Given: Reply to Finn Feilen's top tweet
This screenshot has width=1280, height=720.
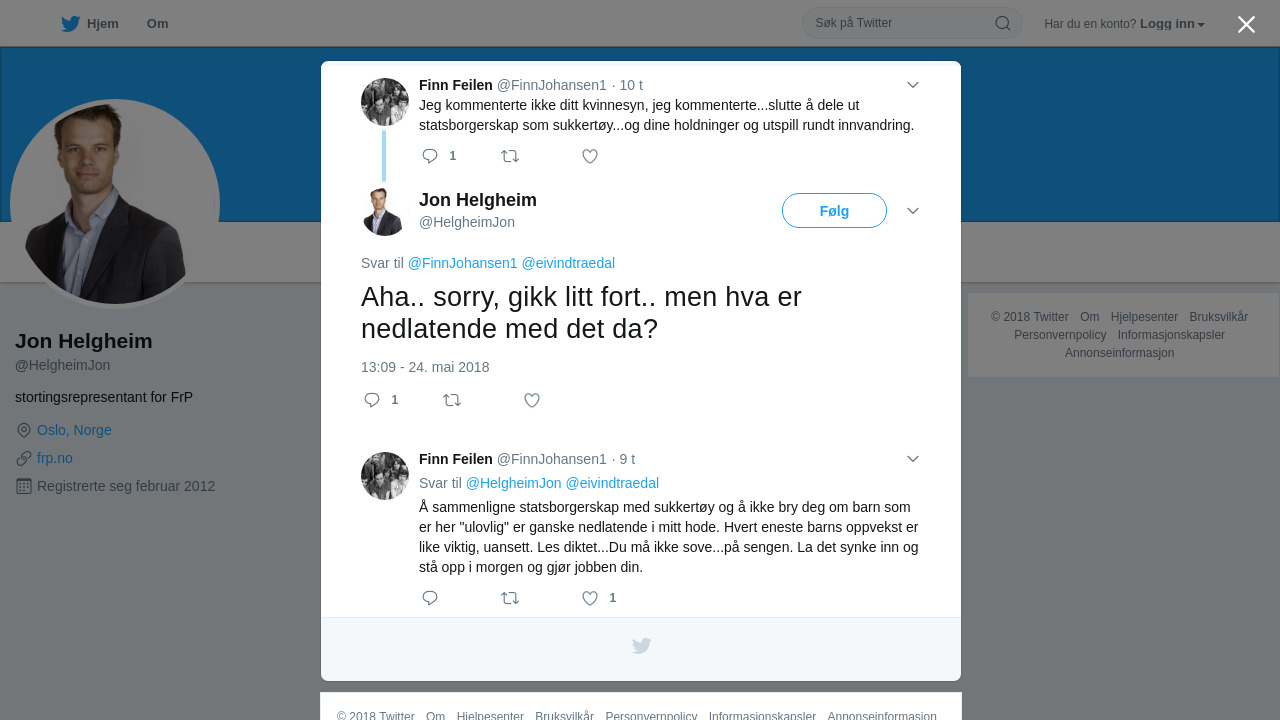Looking at the screenshot, I should pos(430,156).
